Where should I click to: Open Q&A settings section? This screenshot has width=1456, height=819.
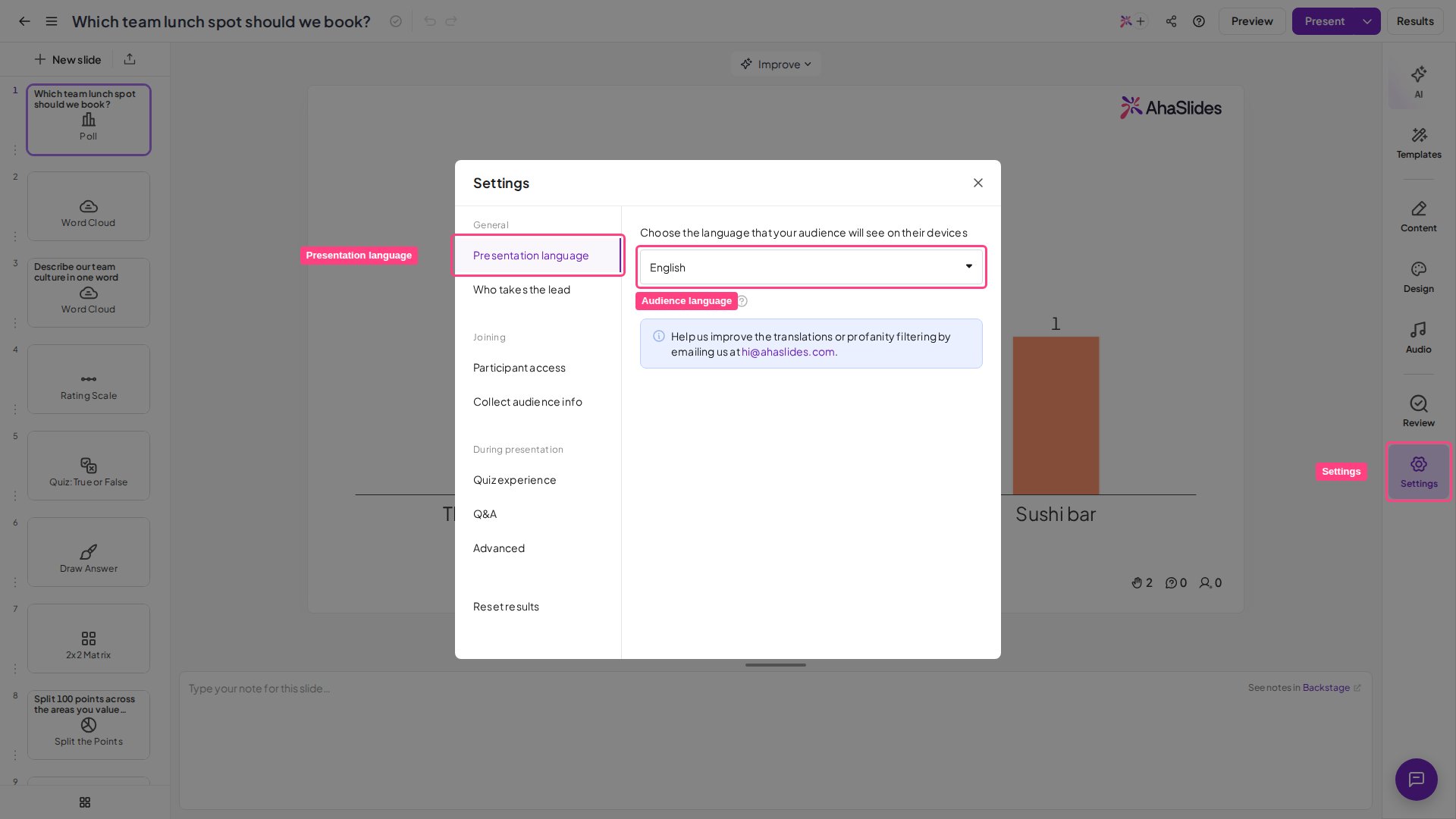tap(538, 514)
